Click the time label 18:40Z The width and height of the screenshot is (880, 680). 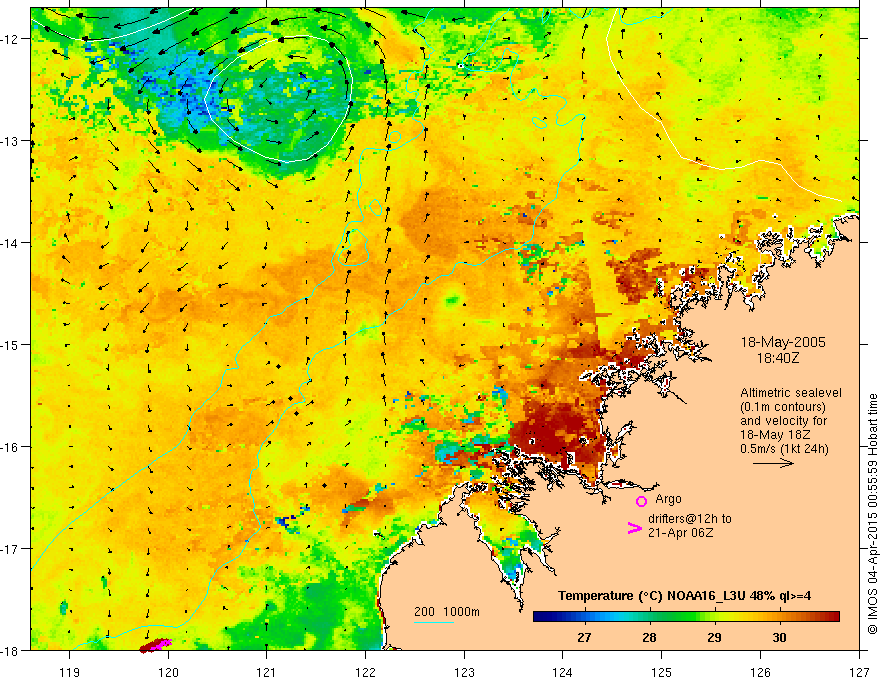coord(777,357)
